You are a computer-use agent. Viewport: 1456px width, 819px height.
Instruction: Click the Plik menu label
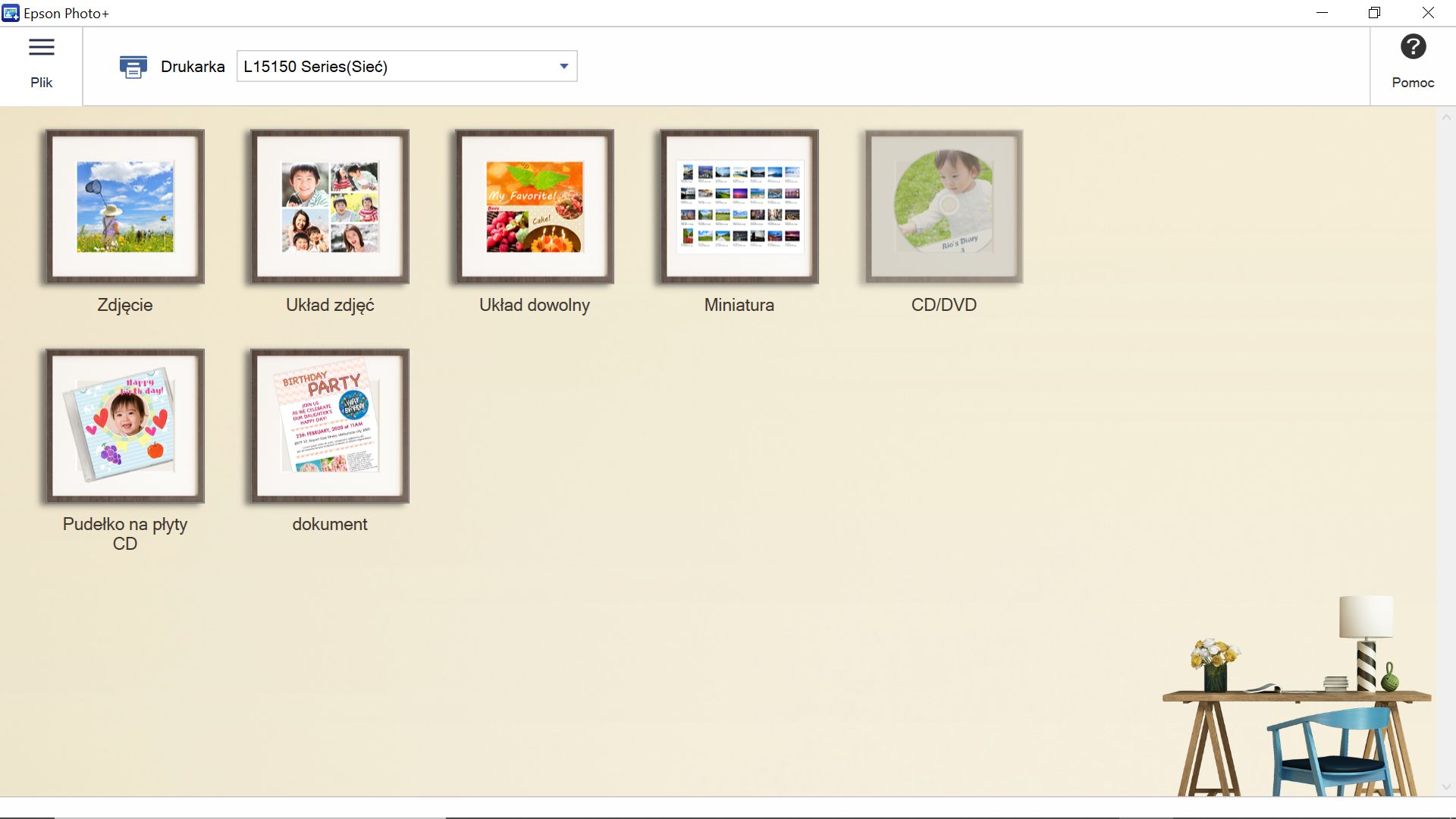point(41,83)
